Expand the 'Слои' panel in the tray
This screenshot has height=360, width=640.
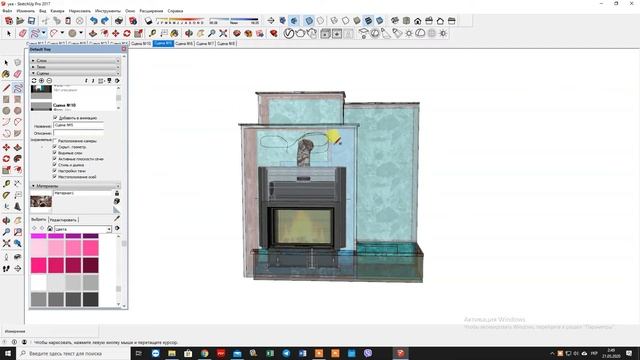click(76, 60)
